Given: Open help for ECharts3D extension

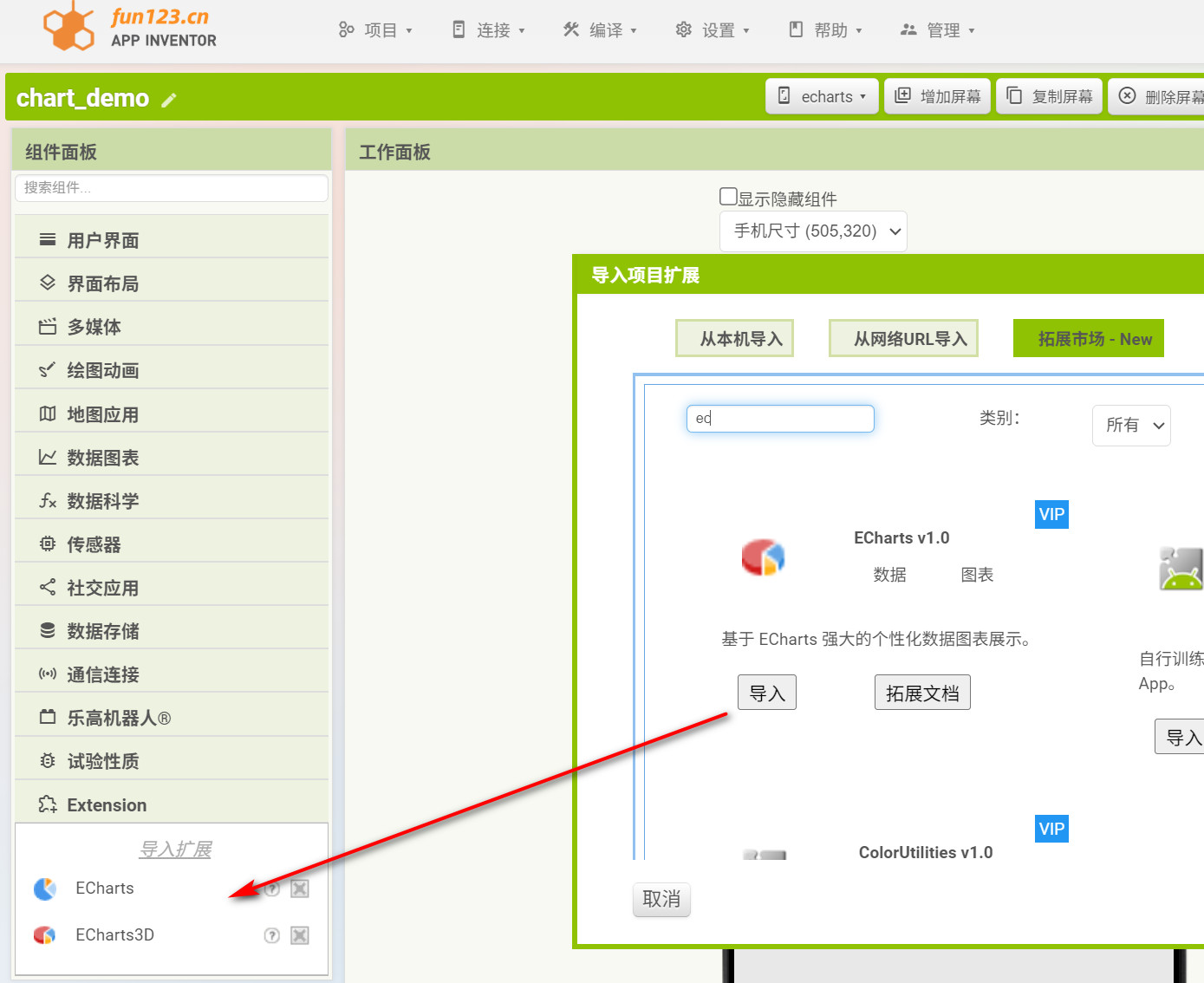Looking at the screenshot, I should coord(271,935).
